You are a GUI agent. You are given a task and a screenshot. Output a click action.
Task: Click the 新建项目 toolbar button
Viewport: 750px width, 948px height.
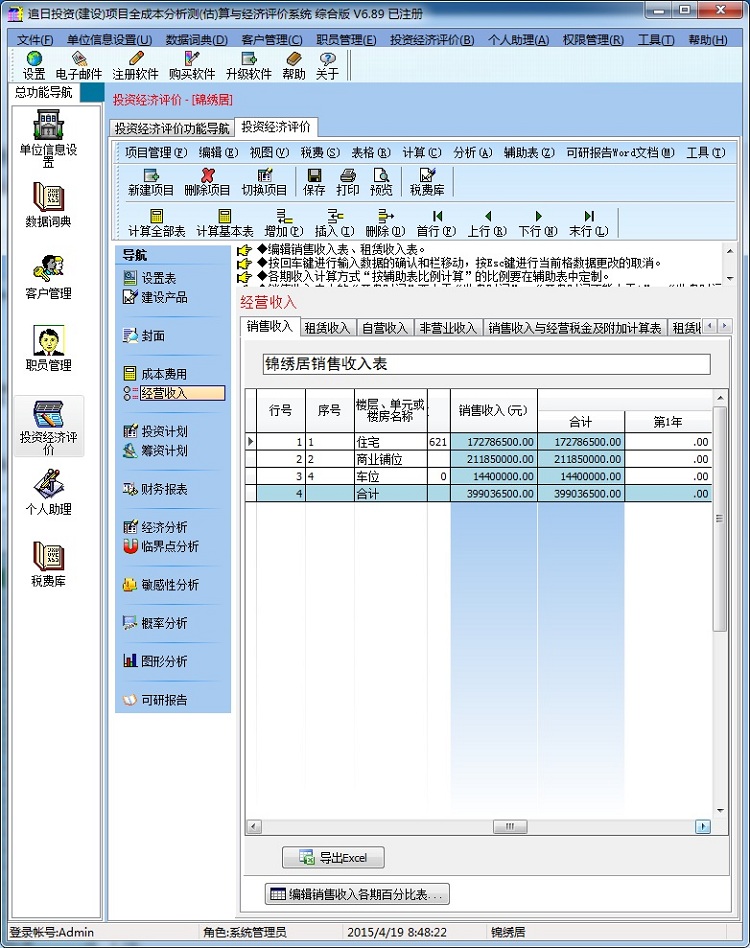click(151, 182)
